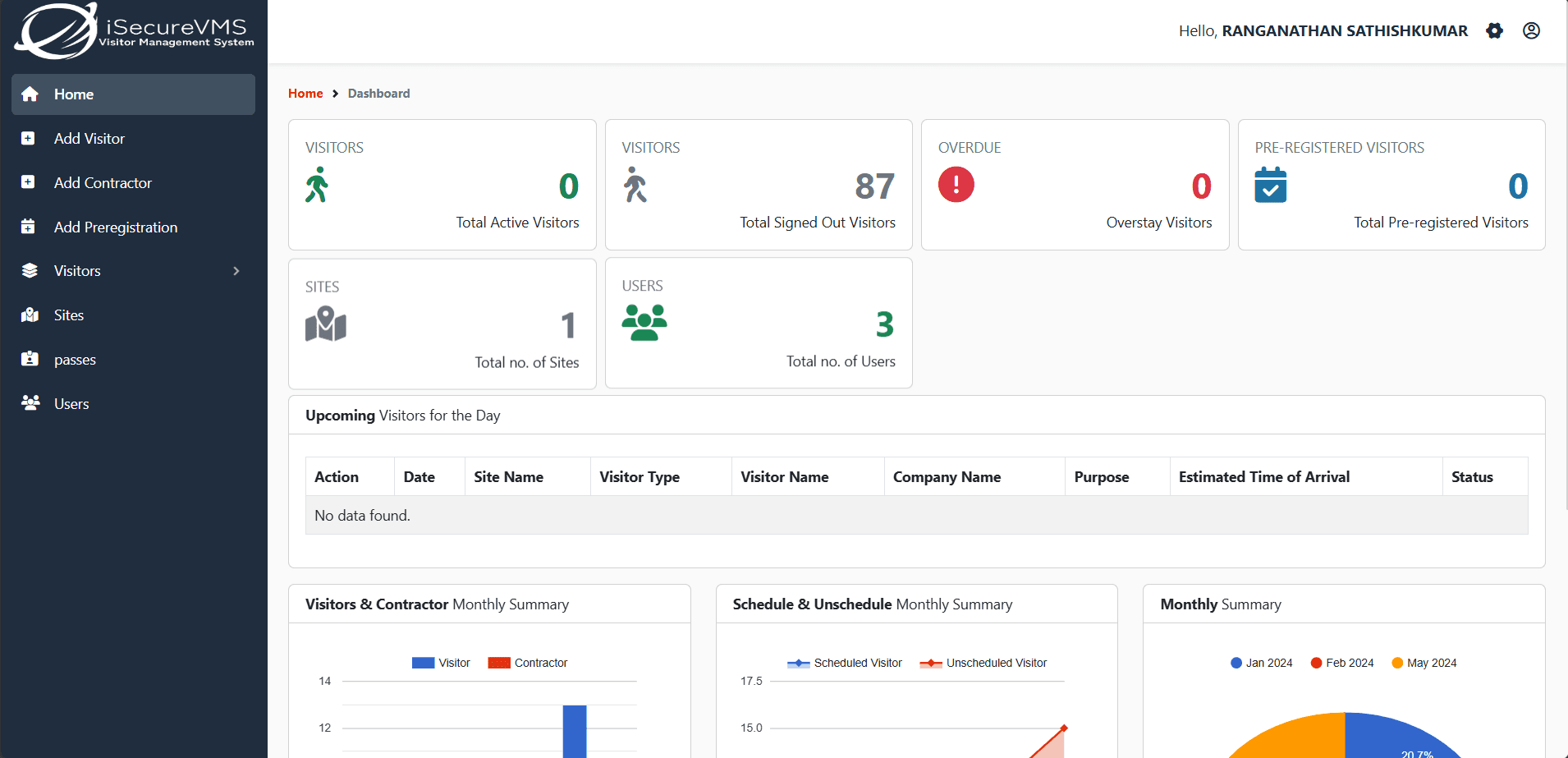Click the blue Visitor legend color swatch

[423, 663]
